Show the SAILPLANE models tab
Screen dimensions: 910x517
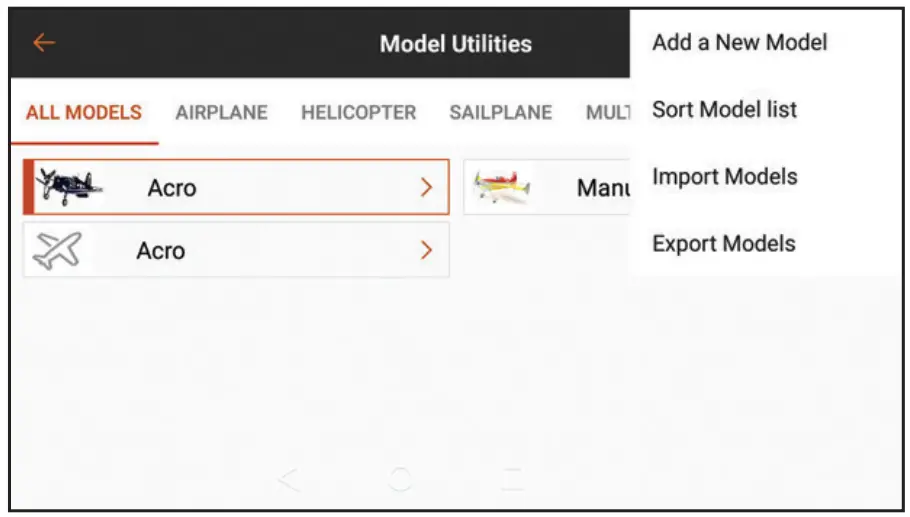coord(500,113)
